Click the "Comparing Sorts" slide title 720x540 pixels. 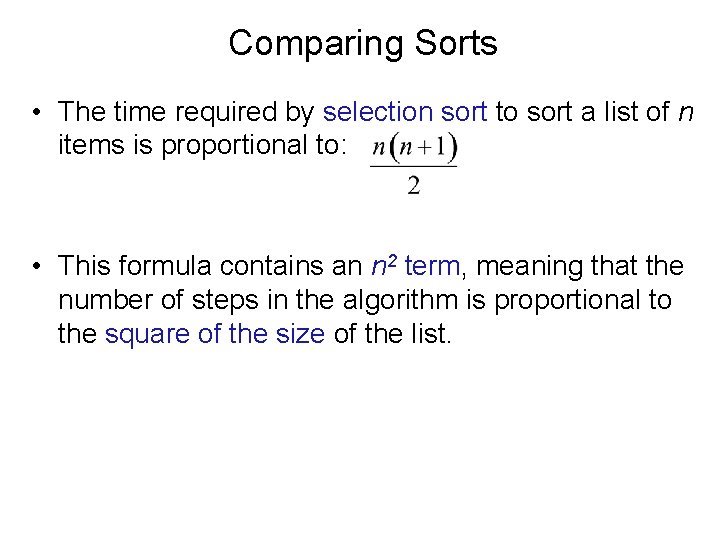pyautogui.click(x=362, y=43)
